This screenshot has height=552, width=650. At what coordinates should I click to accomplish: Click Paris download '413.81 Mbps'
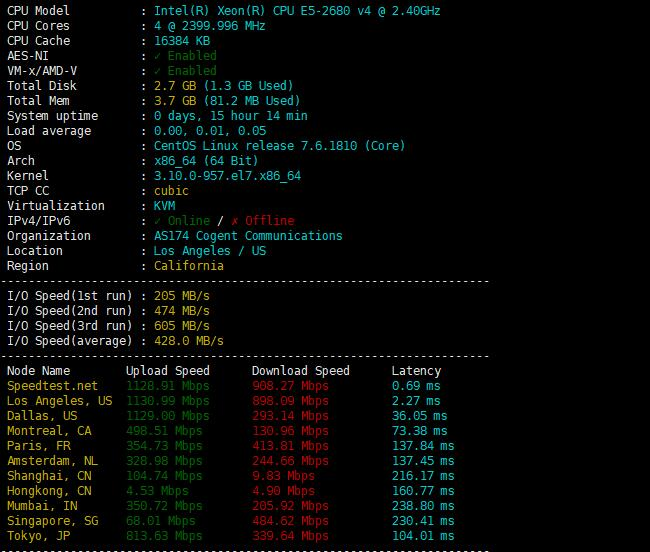[x=290, y=445]
